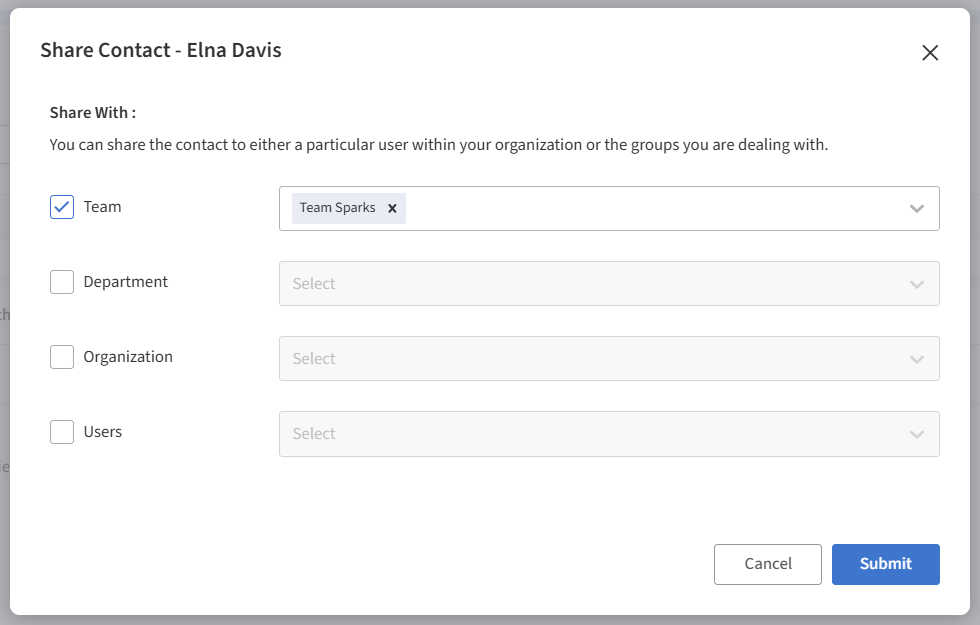Check the Users checkbox
The width and height of the screenshot is (980, 625).
click(62, 432)
